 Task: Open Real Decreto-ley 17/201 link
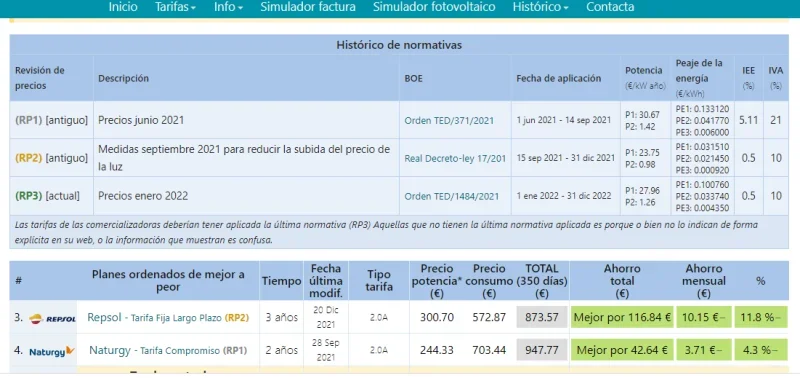455,159
